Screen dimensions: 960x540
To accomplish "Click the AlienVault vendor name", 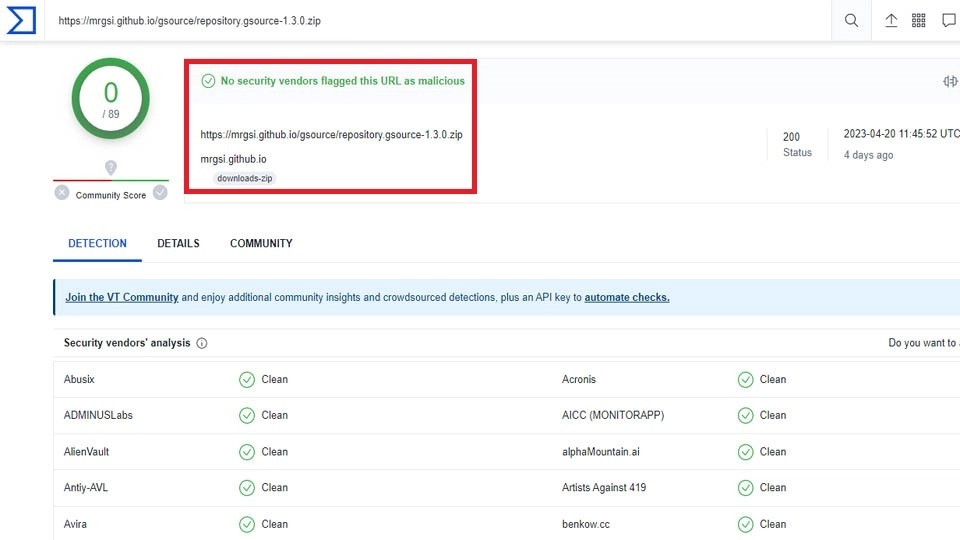I will tap(86, 452).
